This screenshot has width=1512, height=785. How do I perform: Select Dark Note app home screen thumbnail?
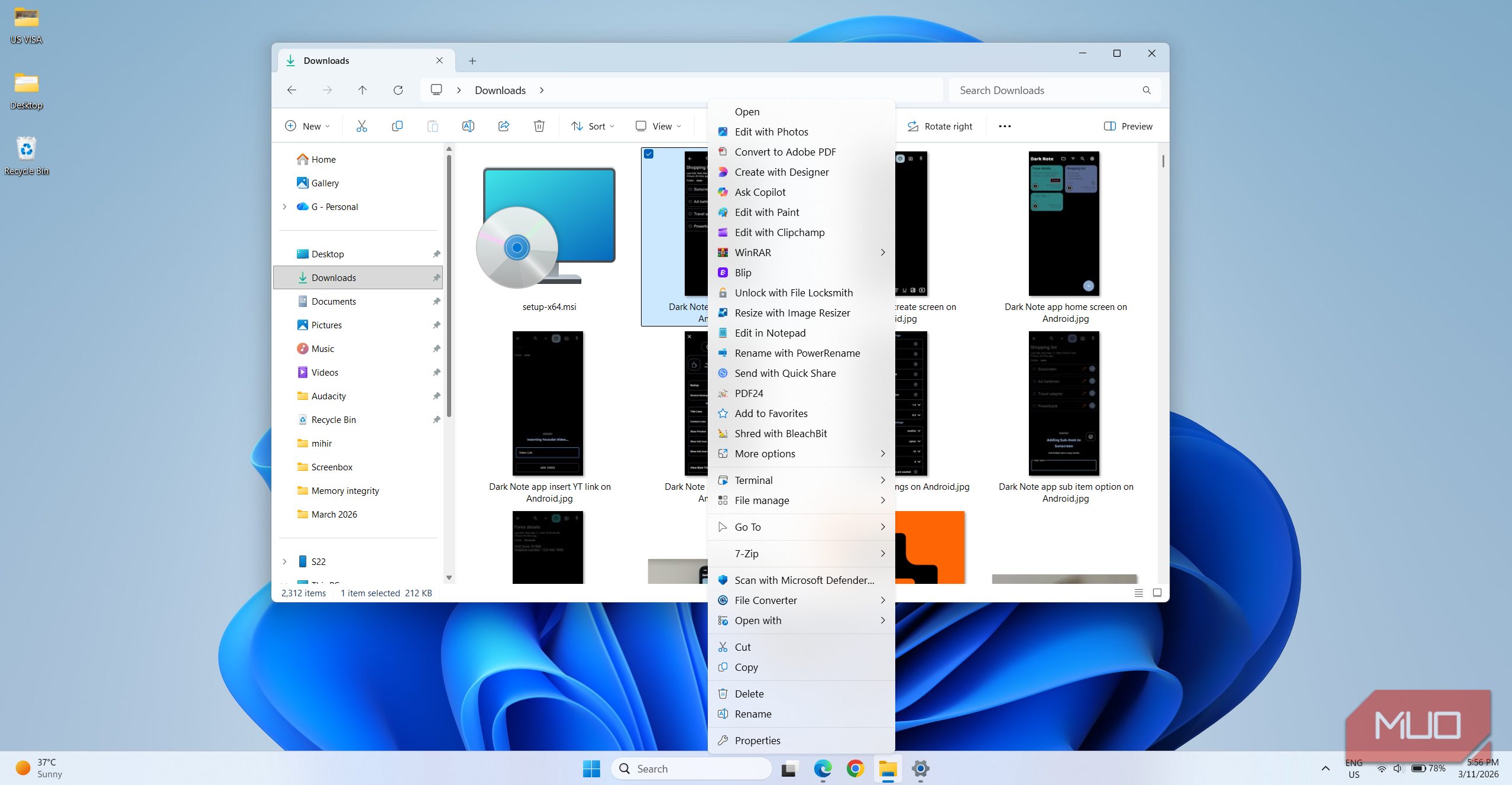pyautogui.click(x=1064, y=224)
